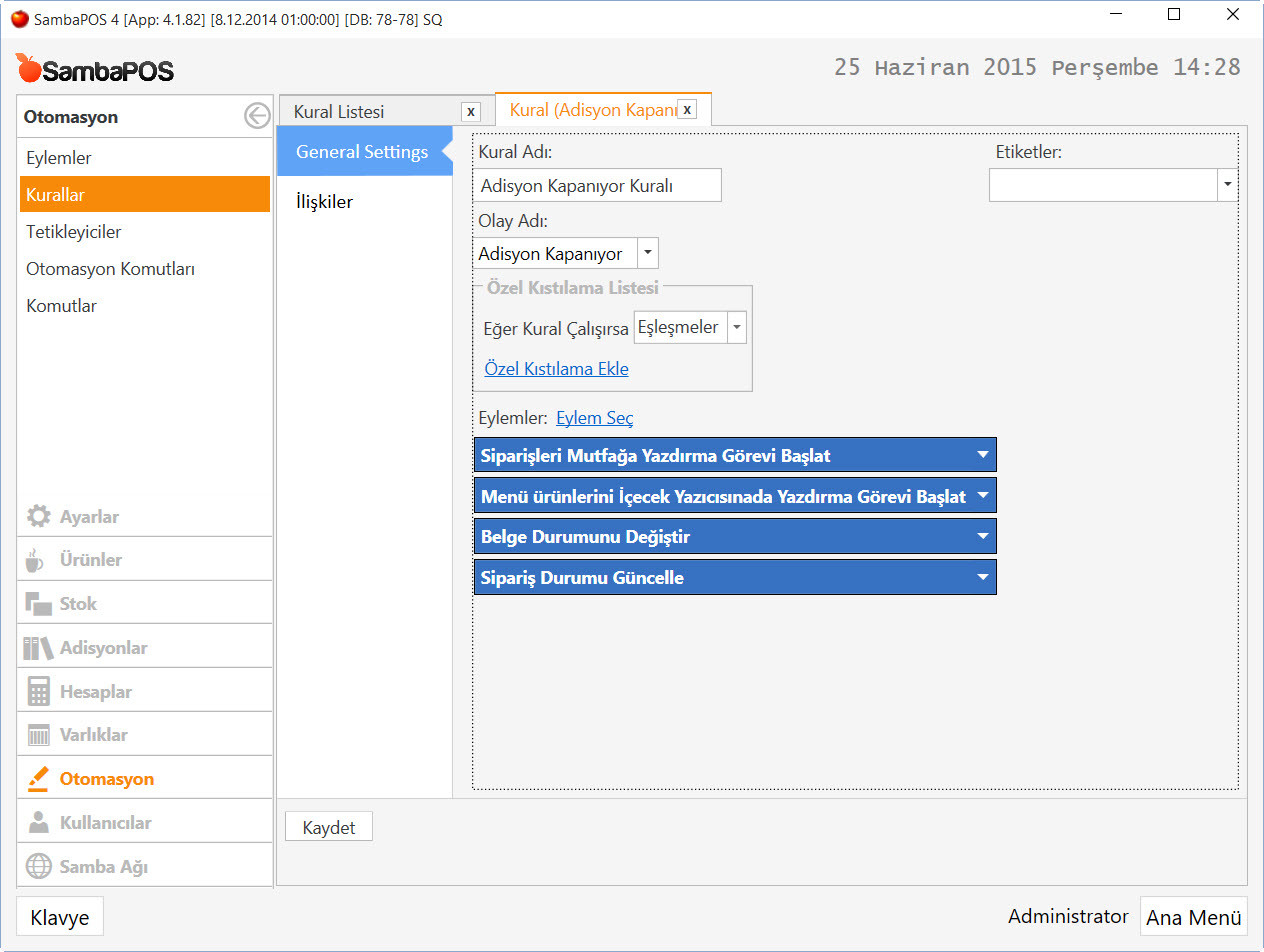1264x952 pixels.
Task: Select İlişkiler in the side tabs
Action: point(325,202)
